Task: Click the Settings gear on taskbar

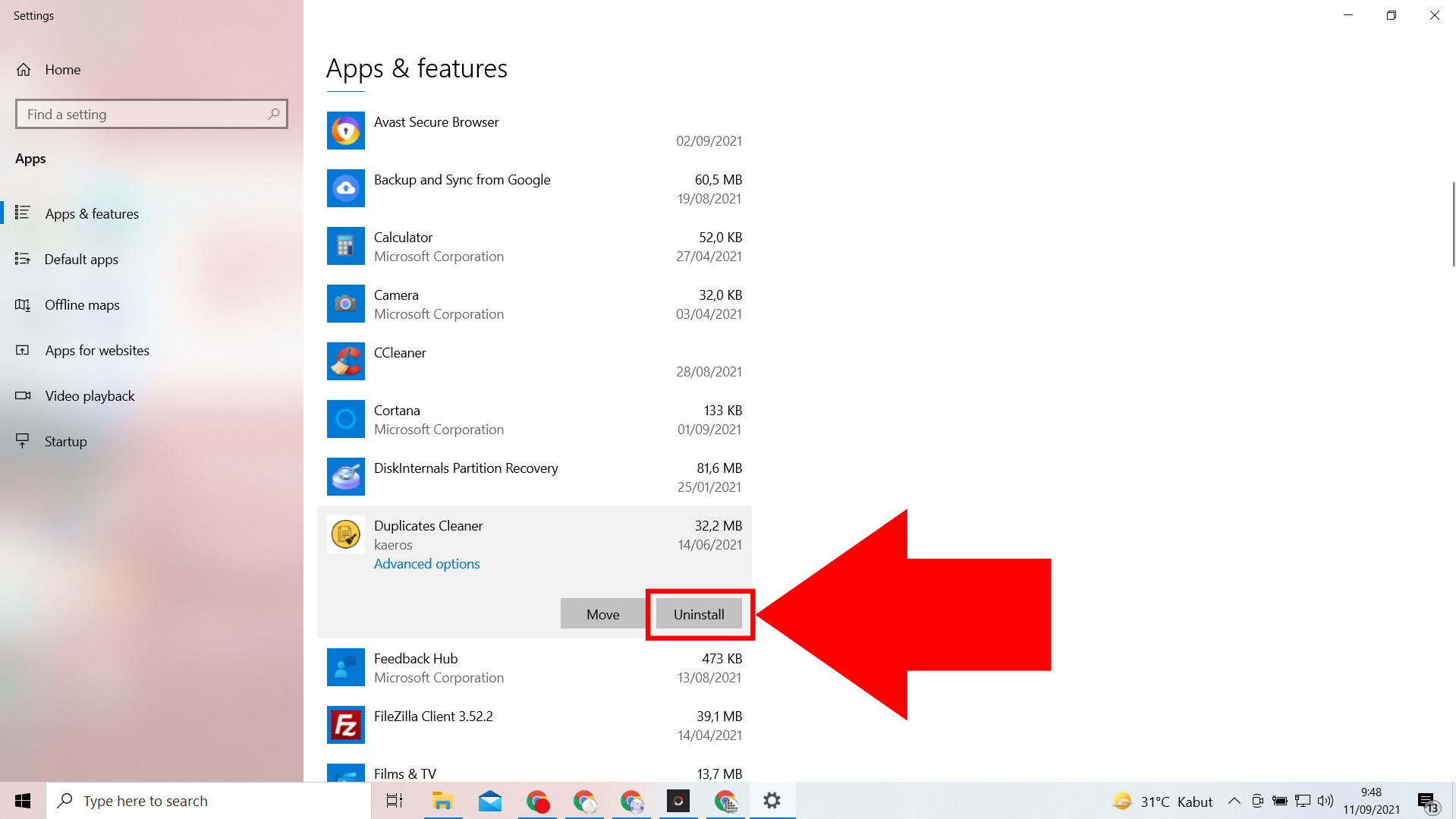Action: 772,801
